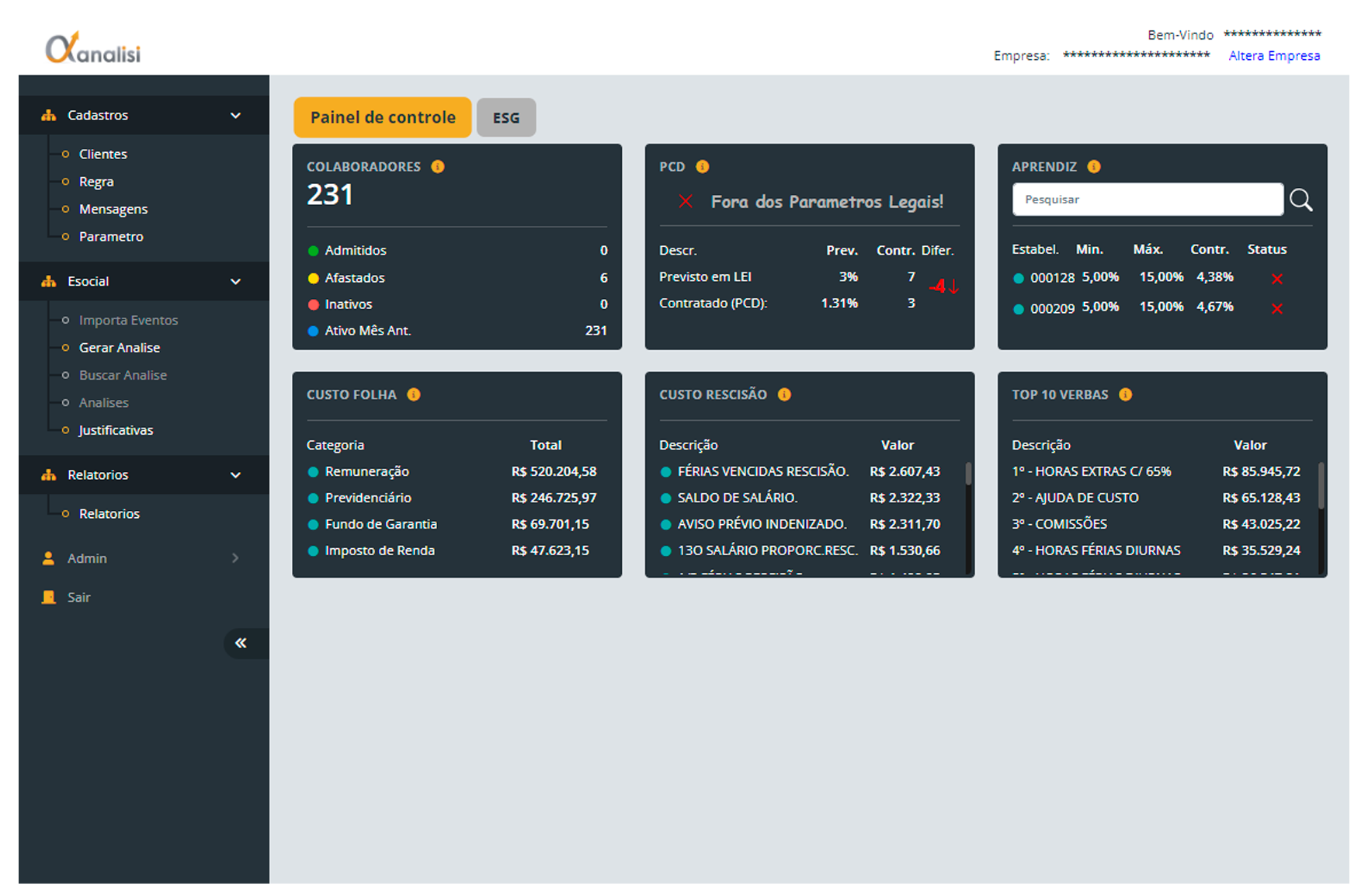The image size is (1368, 896).
Task: Click the info icon beside PCD title
Action: pos(703,167)
